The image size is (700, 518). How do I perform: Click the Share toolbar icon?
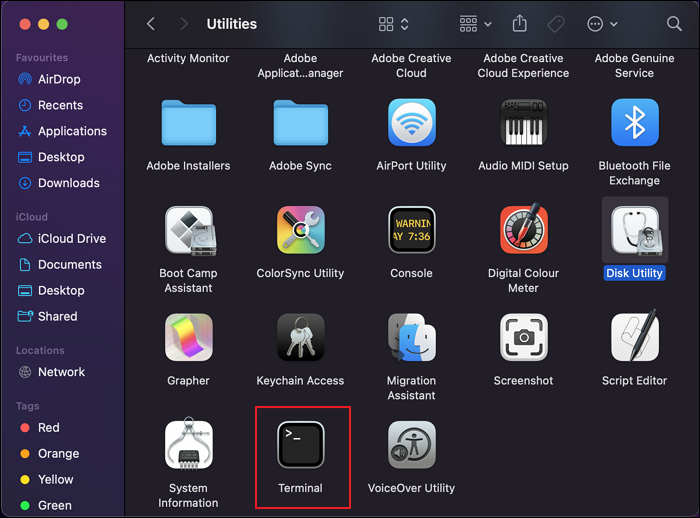point(519,23)
